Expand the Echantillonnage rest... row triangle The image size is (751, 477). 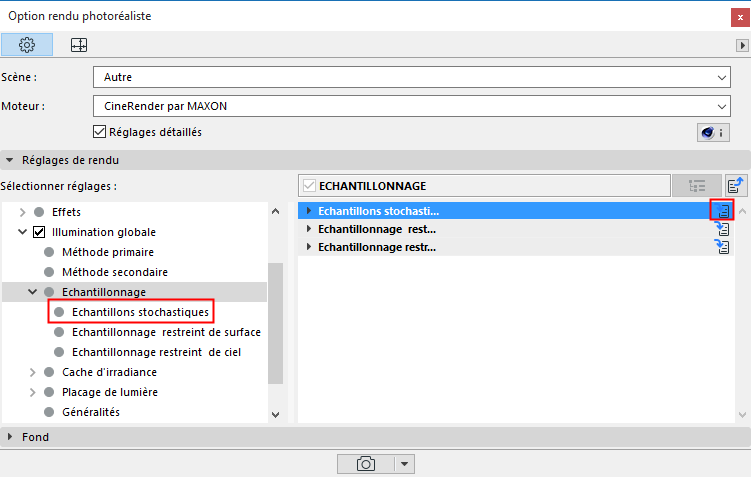coord(309,229)
